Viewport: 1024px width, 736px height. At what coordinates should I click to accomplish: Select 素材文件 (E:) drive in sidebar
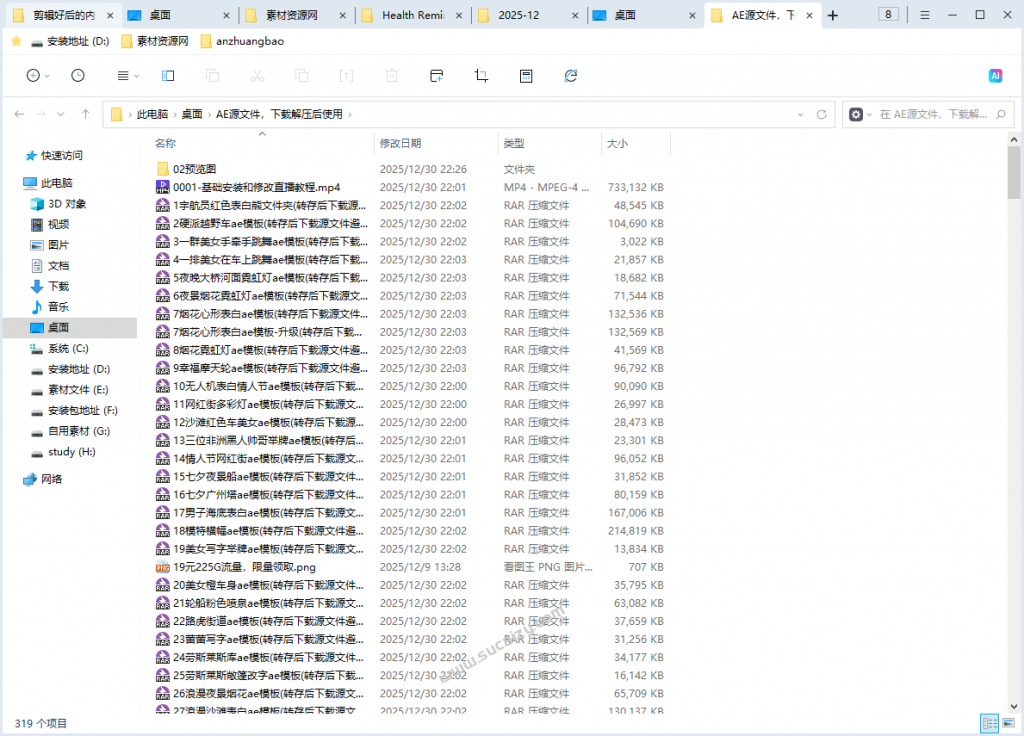coord(78,390)
